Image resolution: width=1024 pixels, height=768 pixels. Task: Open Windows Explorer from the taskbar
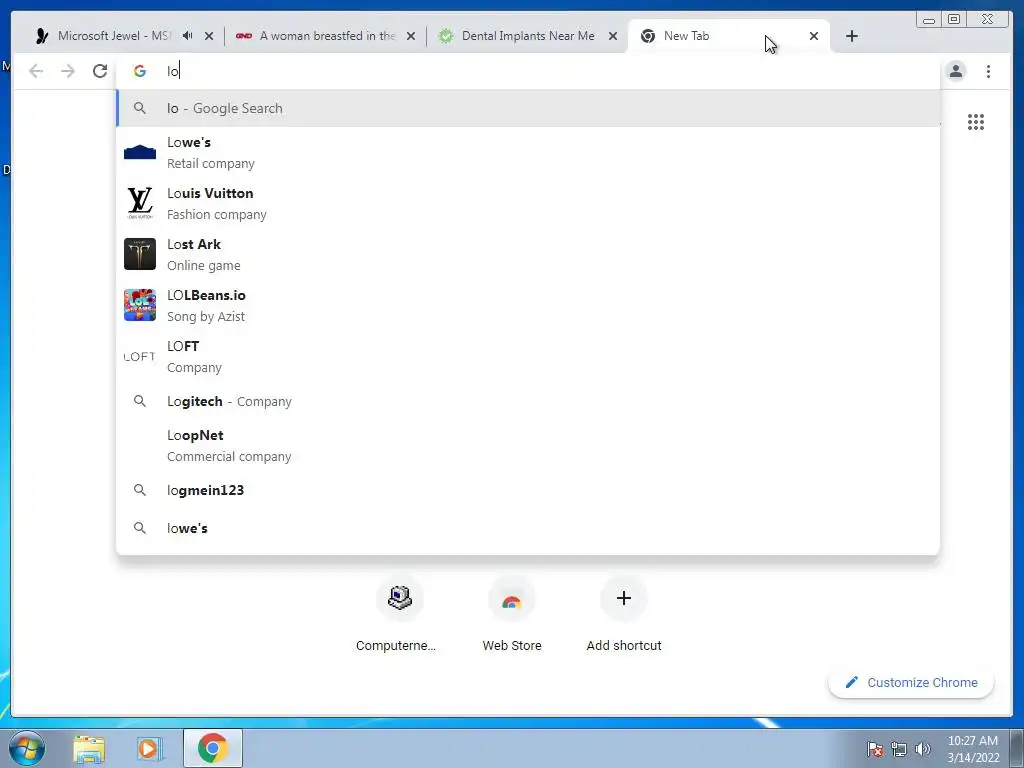click(x=89, y=748)
